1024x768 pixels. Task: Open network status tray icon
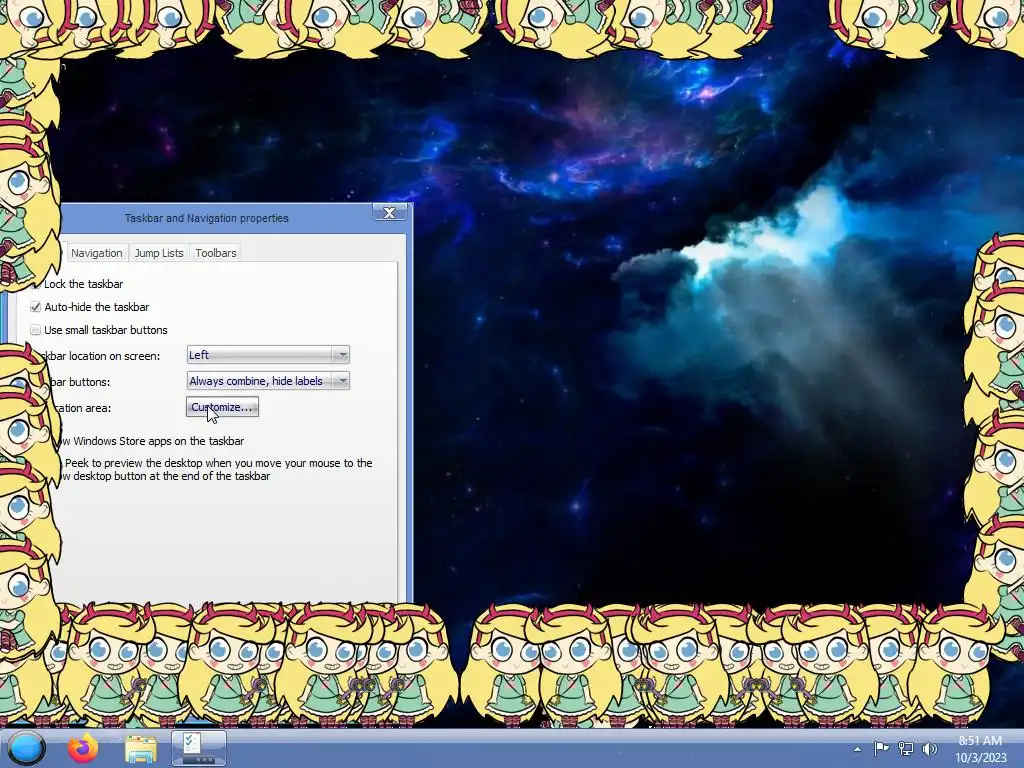click(906, 749)
